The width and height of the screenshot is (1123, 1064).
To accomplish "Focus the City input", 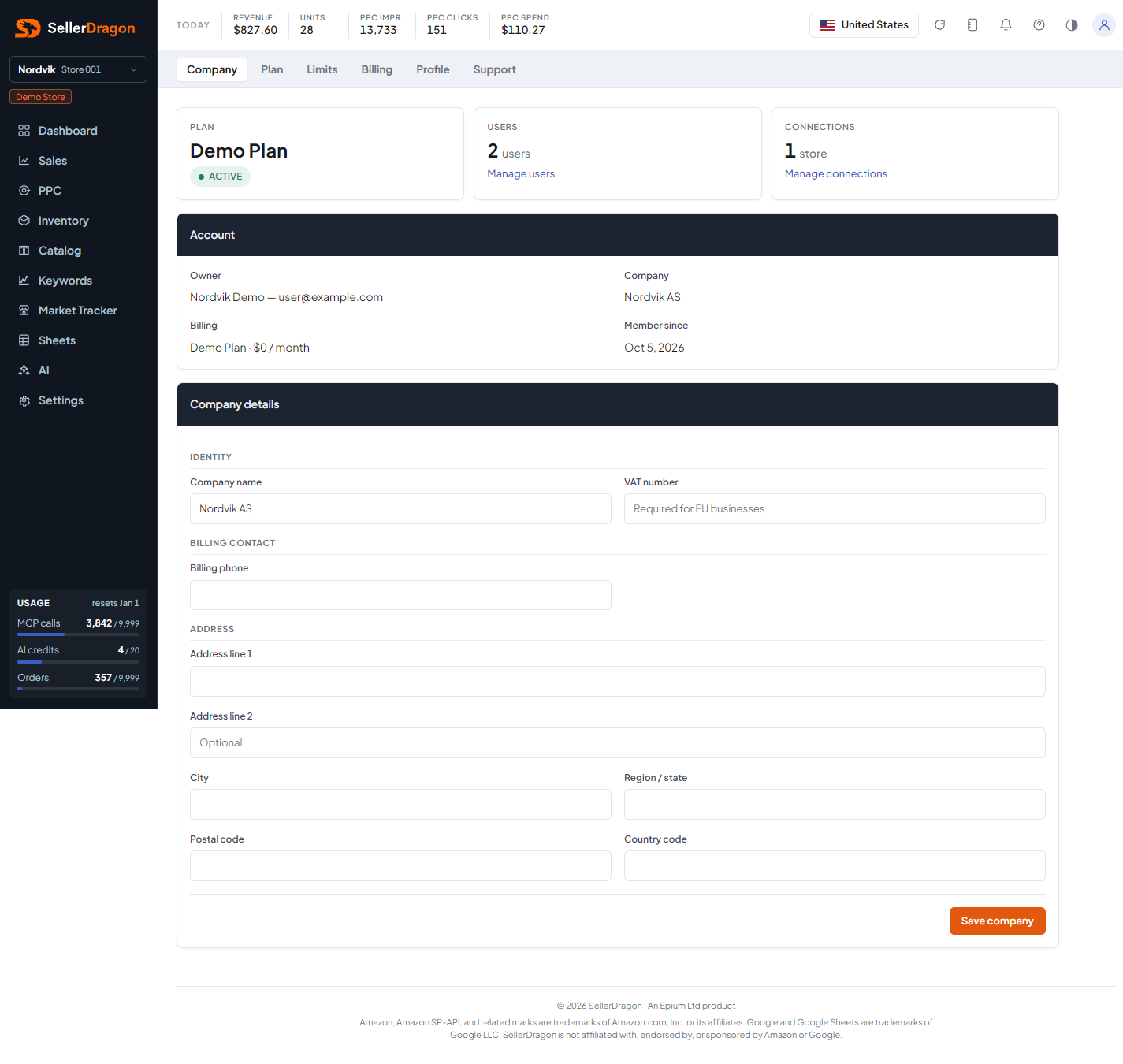I will 400,805.
